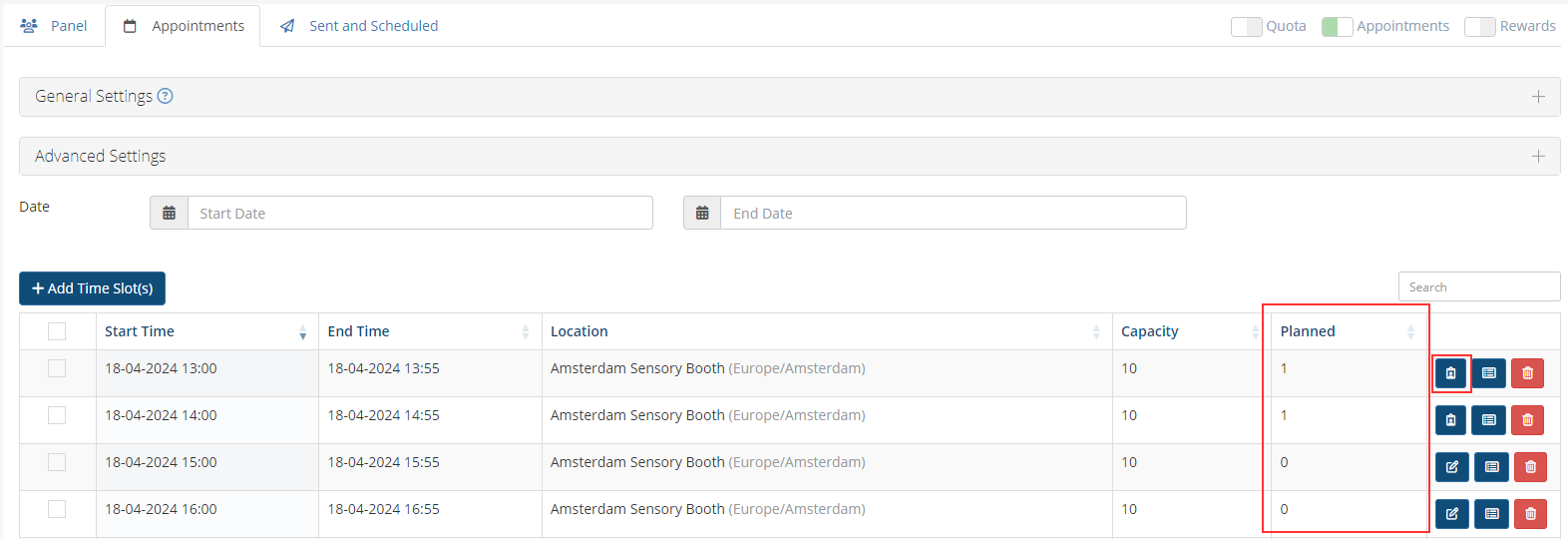Open planned participants for the 14:00 slot
1568x539 pixels.
1450,420
